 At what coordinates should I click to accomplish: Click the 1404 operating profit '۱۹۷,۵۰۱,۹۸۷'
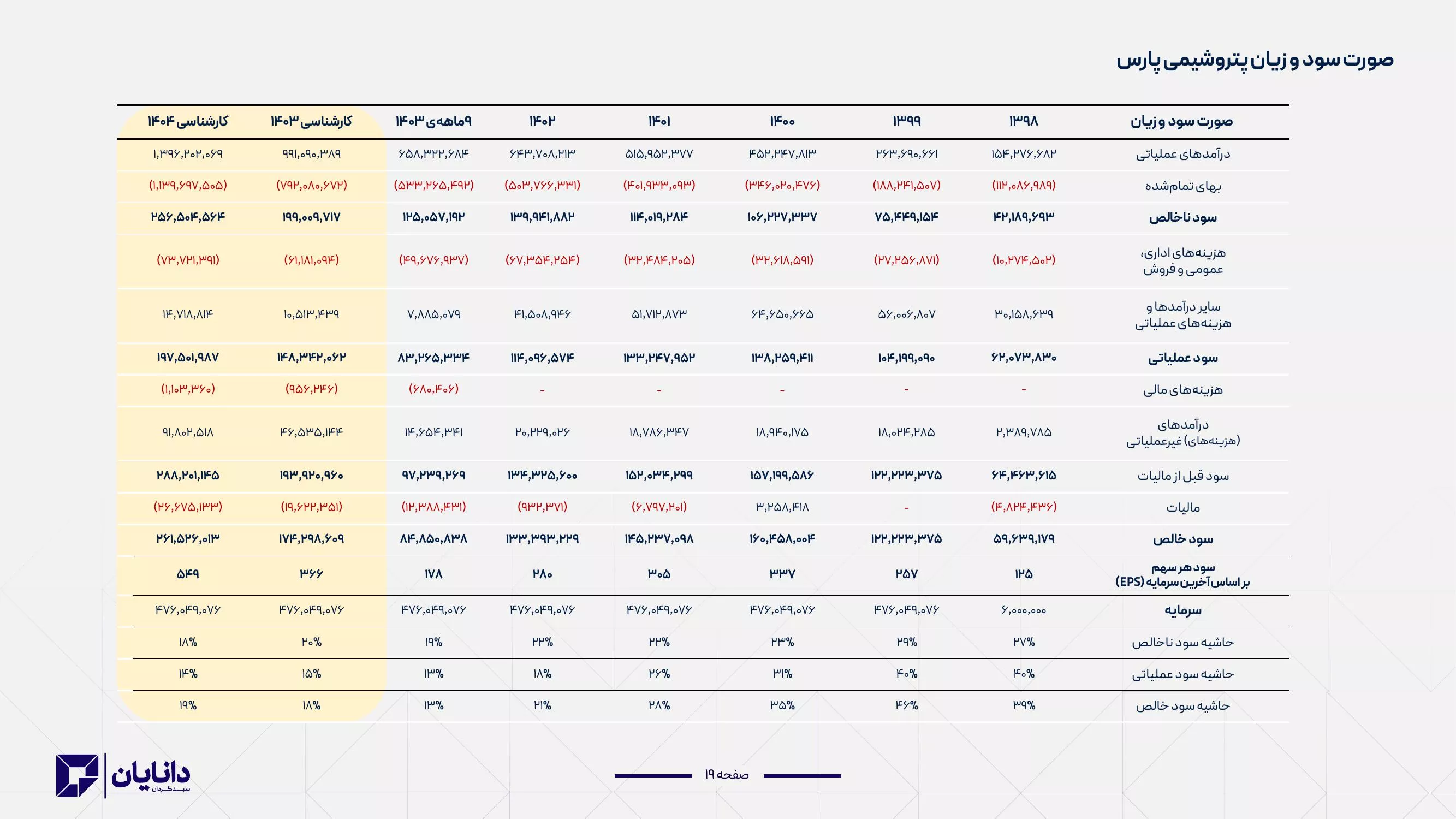tap(188, 358)
